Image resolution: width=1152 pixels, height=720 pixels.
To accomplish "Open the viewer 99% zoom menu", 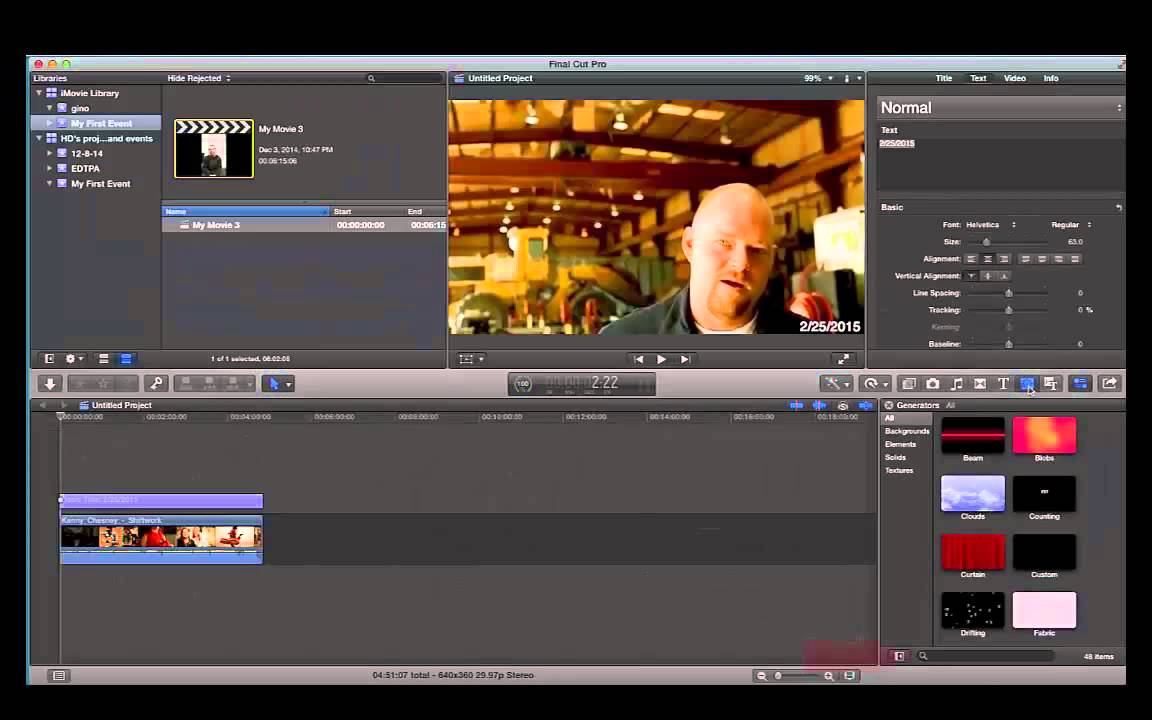I will click(818, 78).
